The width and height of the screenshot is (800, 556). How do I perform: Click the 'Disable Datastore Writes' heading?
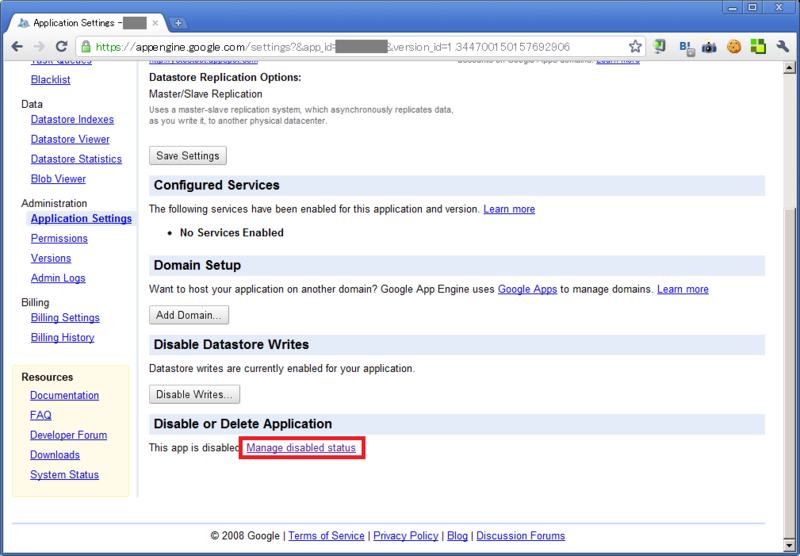click(231, 344)
